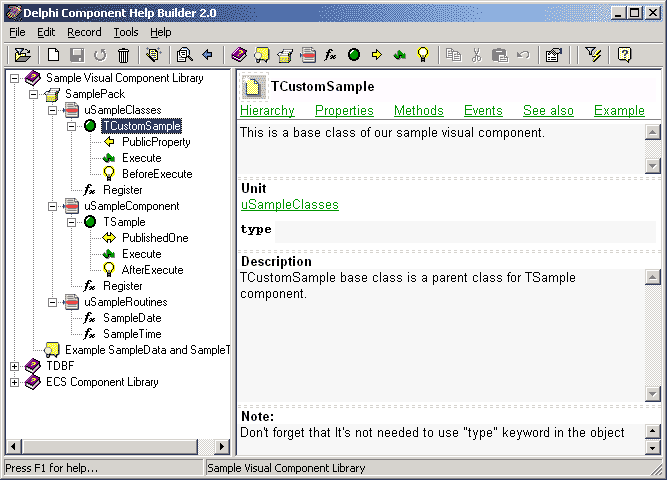This screenshot has width=667, height=480.
Task: Open the File menu
Action: pos(17,32)
